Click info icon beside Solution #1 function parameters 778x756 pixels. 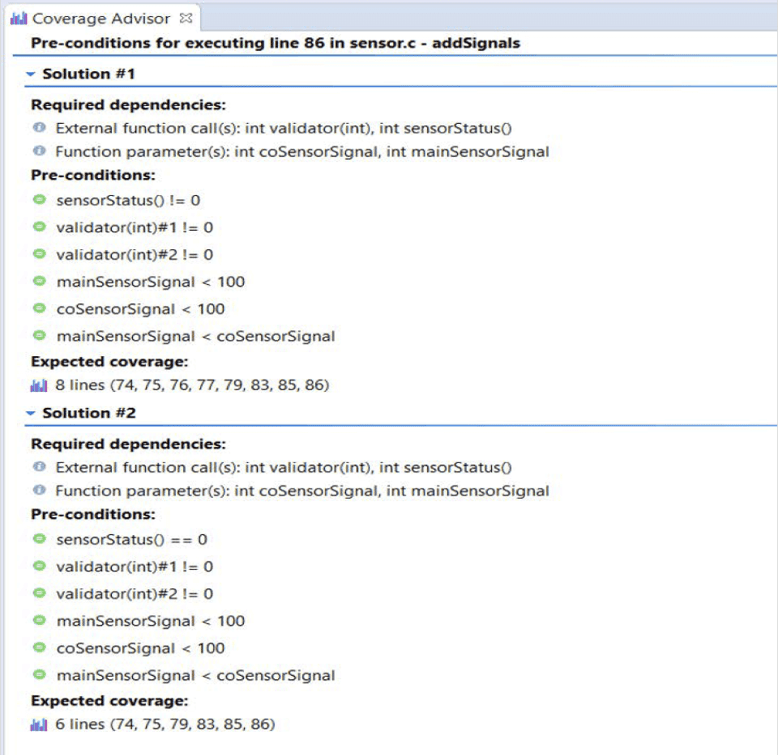(x=39, y=150)
